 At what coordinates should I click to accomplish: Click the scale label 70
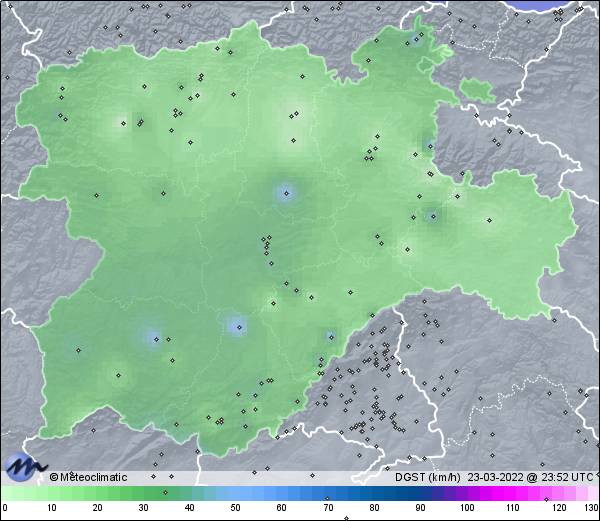click(x=328, y=508)
